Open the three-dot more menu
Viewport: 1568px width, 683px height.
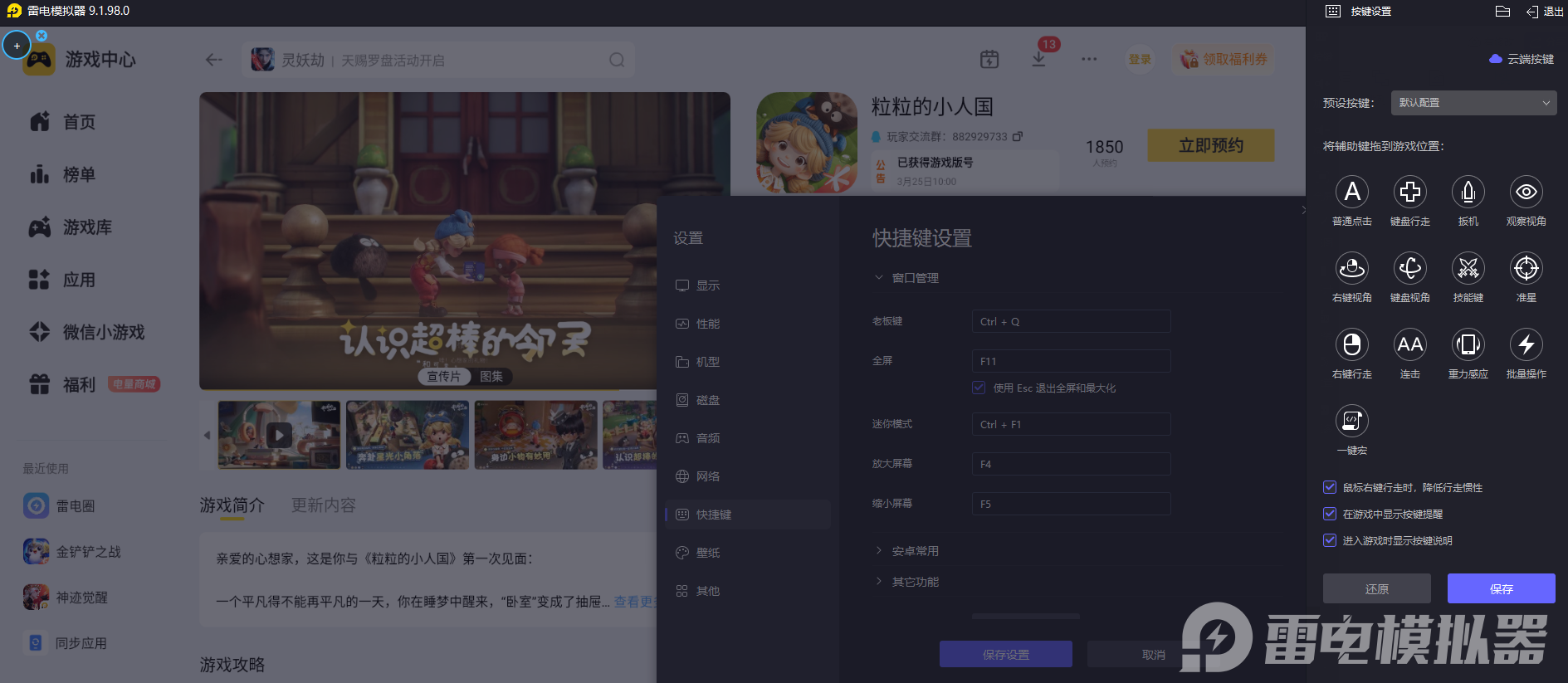click(x=1089, y=59)
